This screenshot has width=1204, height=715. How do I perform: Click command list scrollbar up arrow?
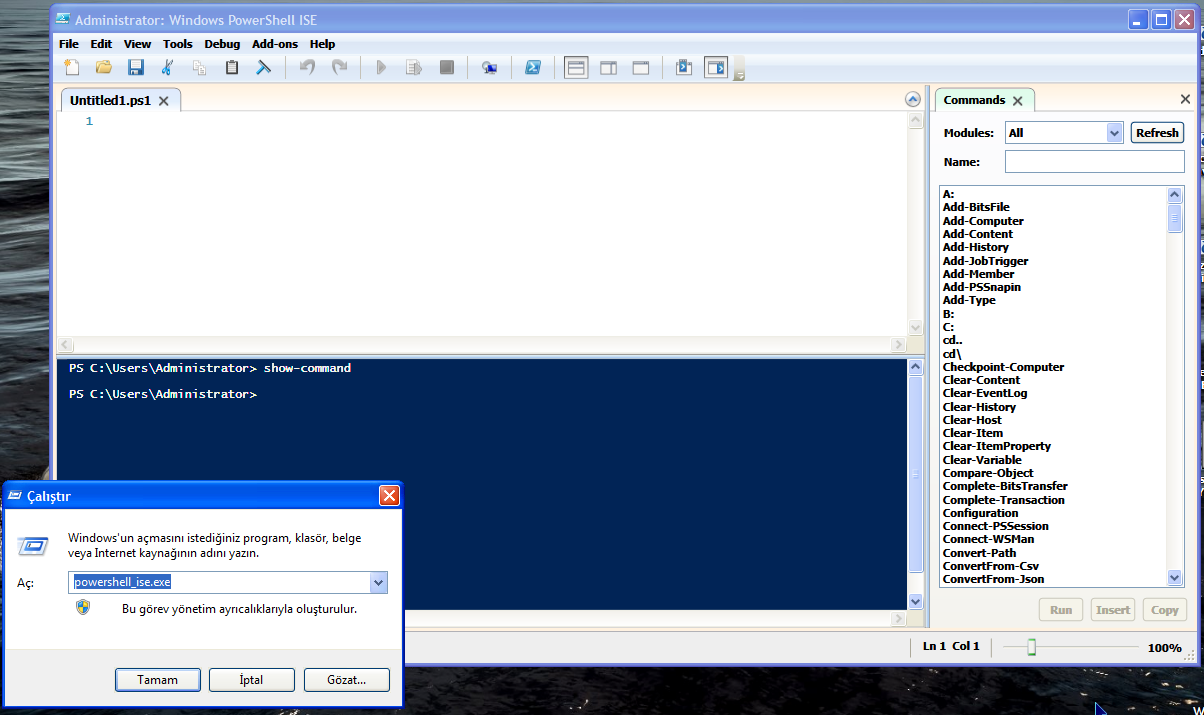(1175, 194)
